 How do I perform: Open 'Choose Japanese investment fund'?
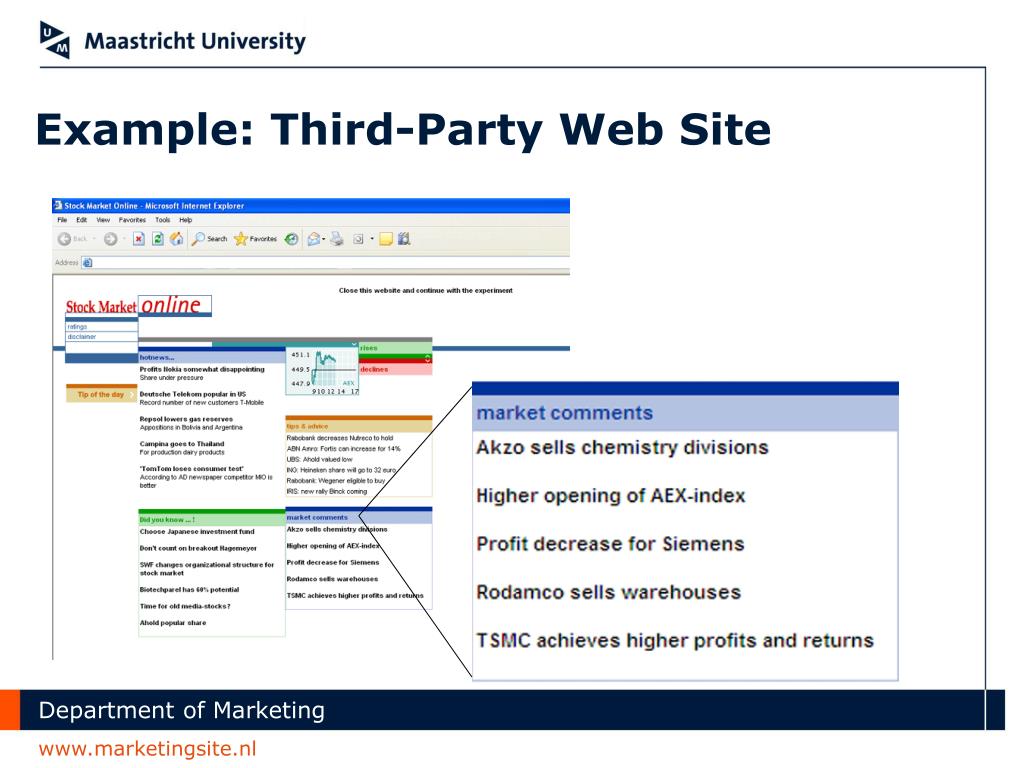pos(197,532)
